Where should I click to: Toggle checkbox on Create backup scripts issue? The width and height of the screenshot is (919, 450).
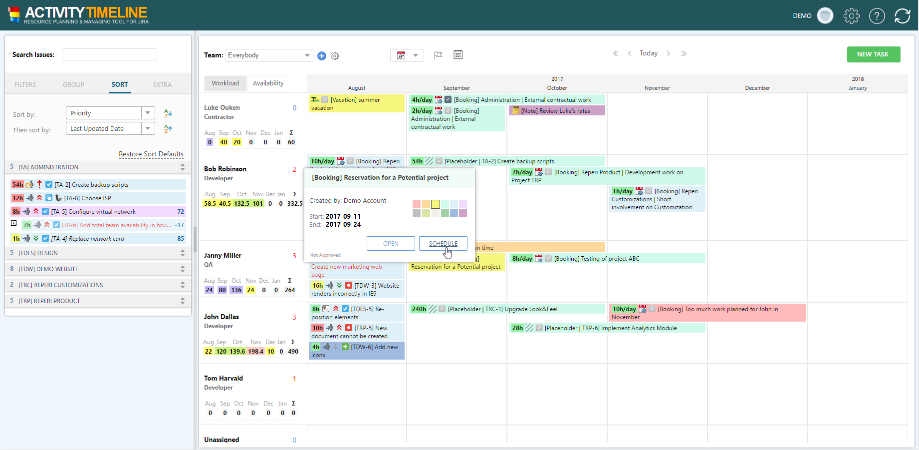pos(48,185)
